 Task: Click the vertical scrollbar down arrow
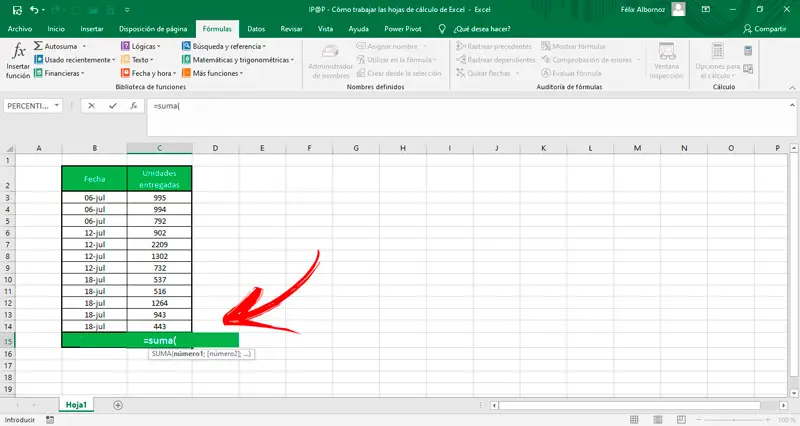click(793, 393)
